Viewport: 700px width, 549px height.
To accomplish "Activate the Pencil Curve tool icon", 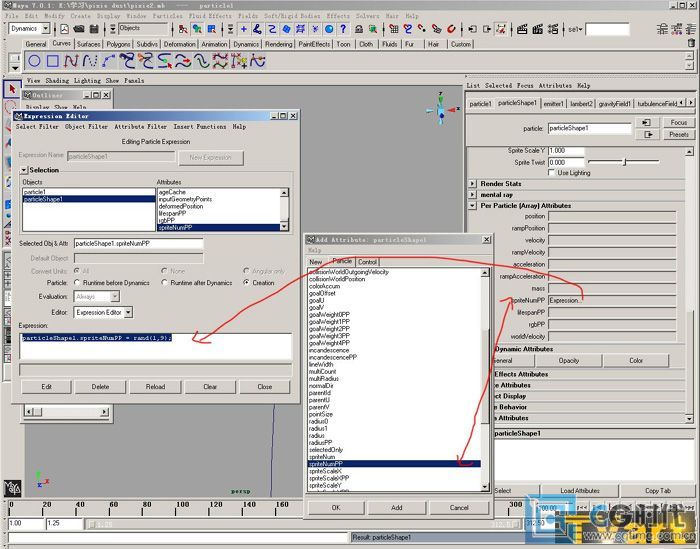I will pyautogui.click(x=108, y=61).
